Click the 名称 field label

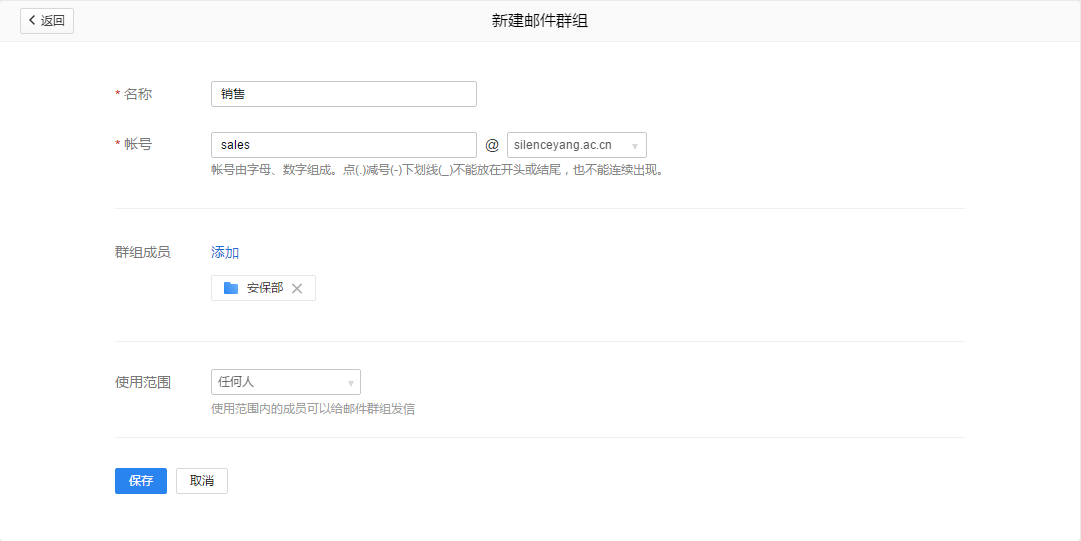[137, 94]
